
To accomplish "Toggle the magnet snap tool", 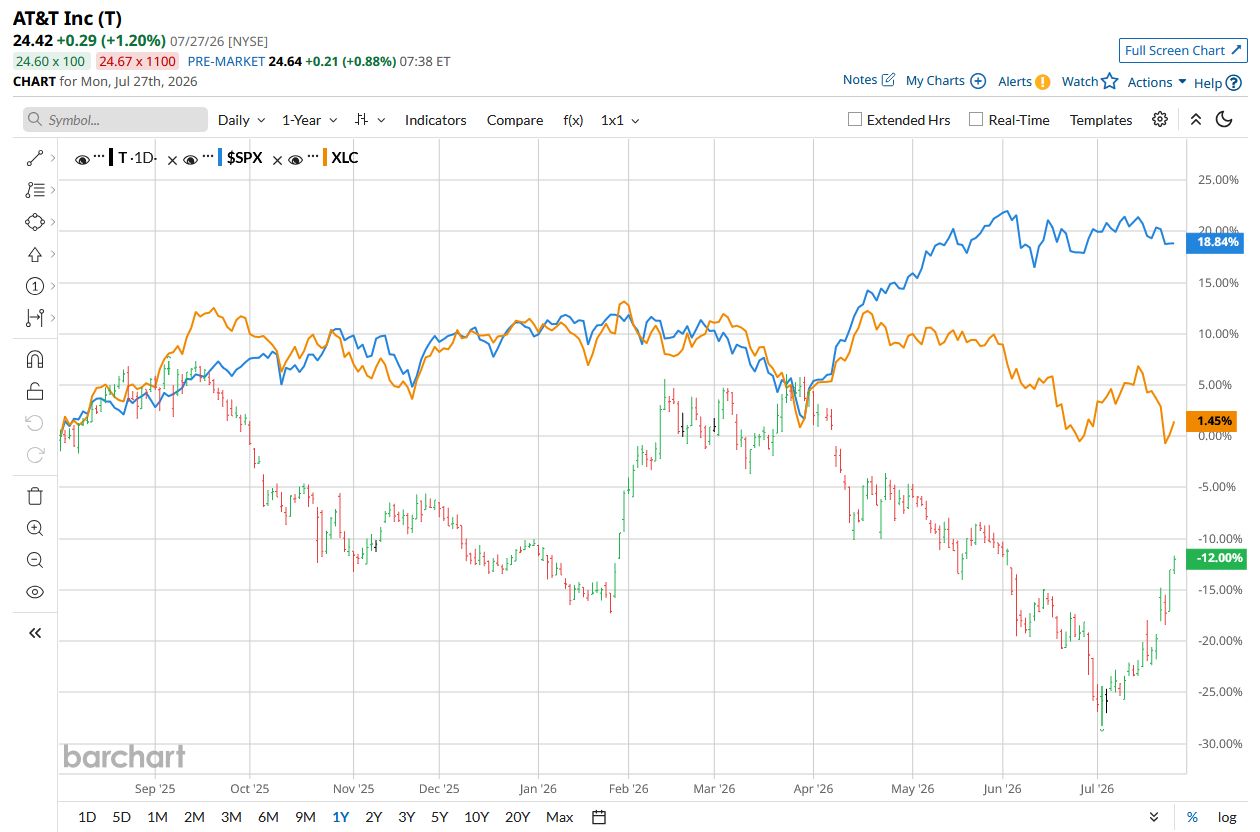I will tap(35, 359).
